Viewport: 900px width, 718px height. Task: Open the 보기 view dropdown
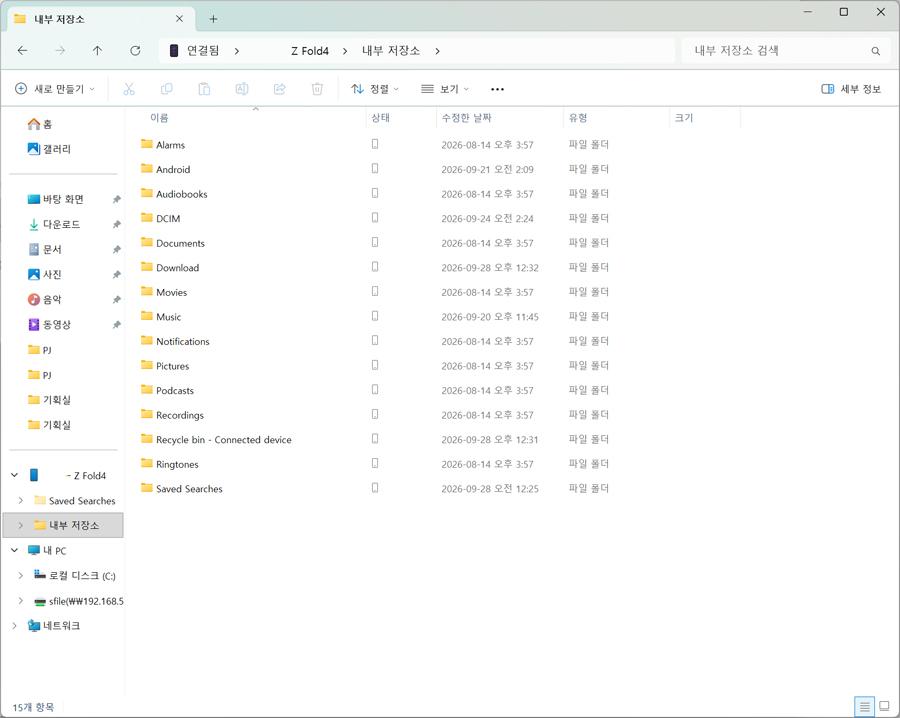point(445,89)
